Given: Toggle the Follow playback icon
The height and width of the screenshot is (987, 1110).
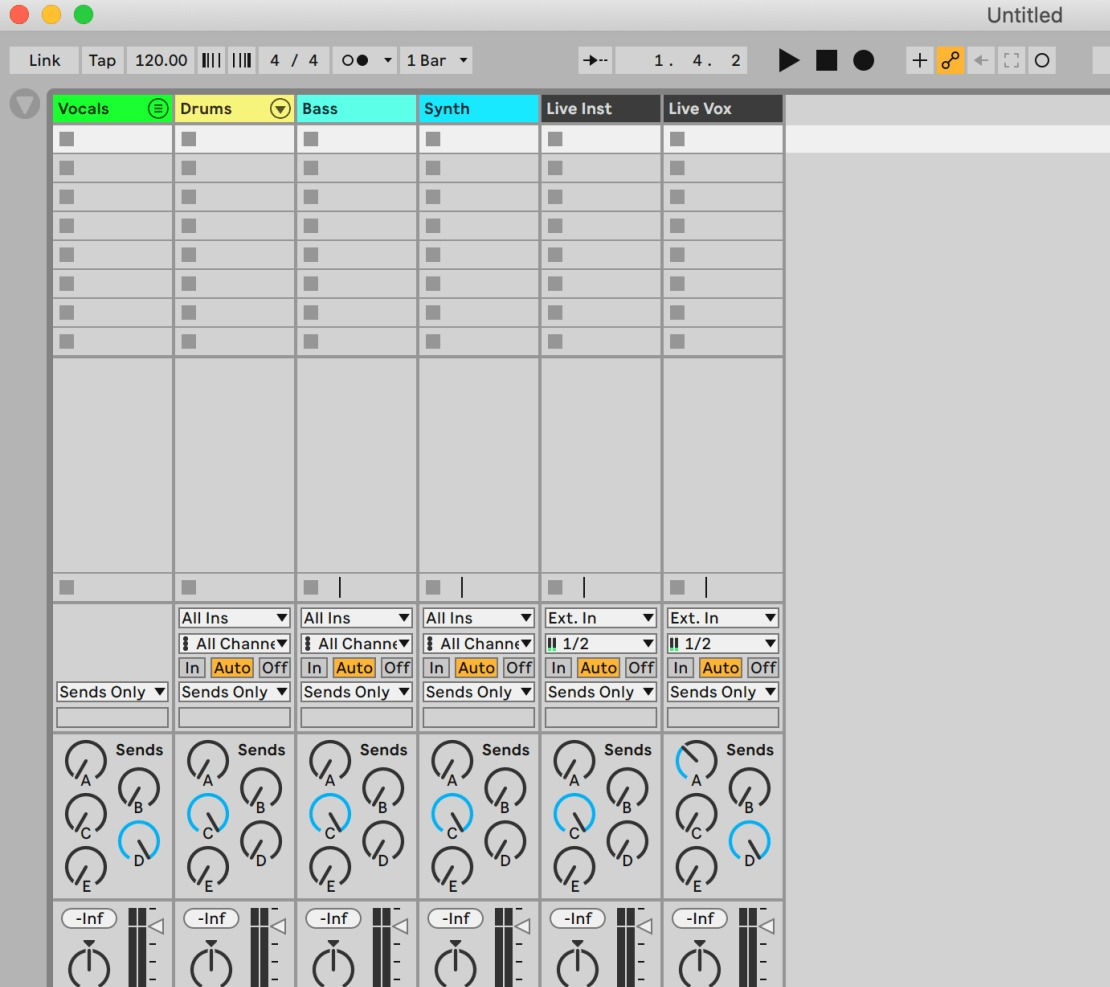Looking at the screenshot, I should pyautogui.click(x=595, y=60).
